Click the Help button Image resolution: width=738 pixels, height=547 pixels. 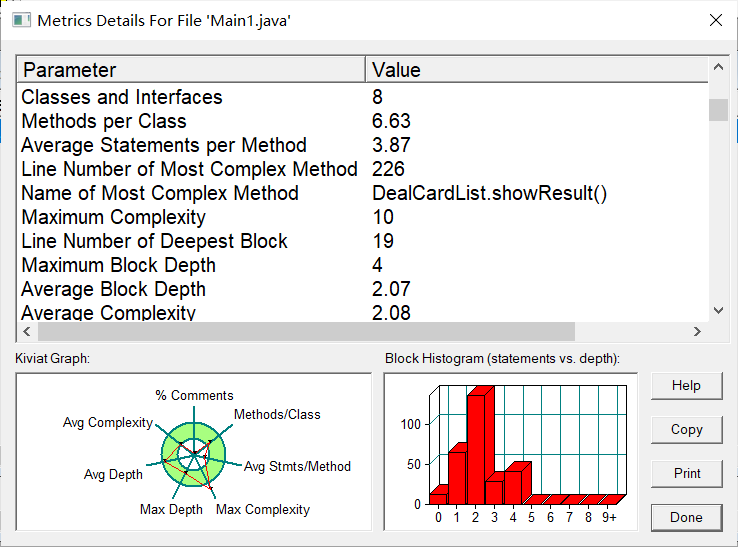click(686, 386)
